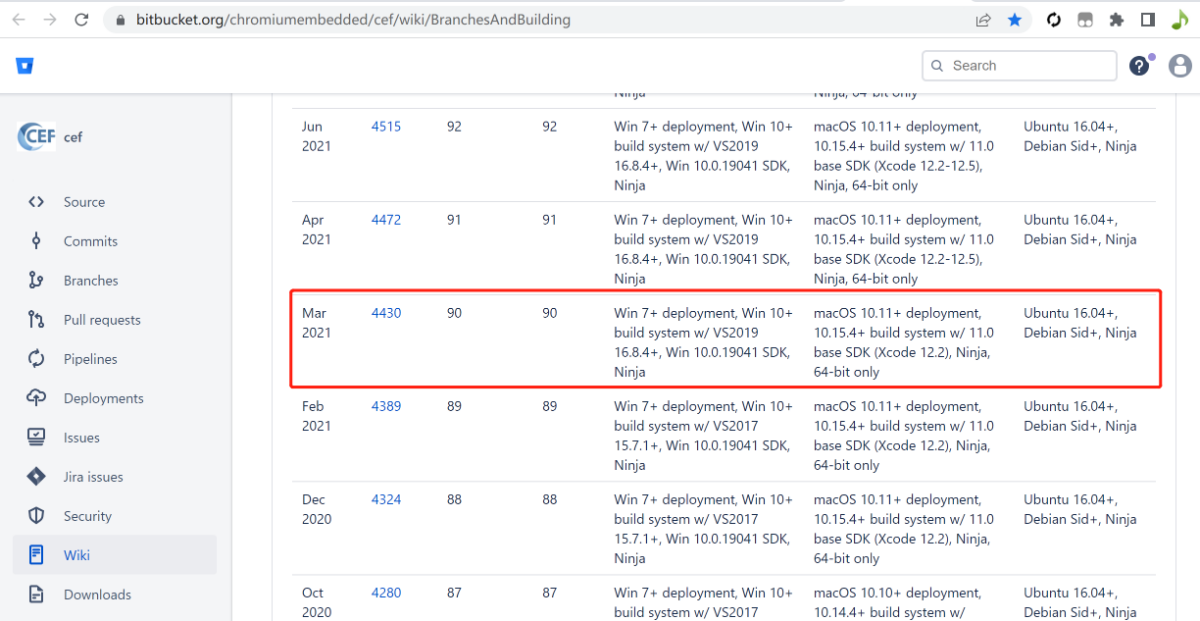Open the browser side panel icon
Screen dimensions: 1200x621
(1148, 20)
